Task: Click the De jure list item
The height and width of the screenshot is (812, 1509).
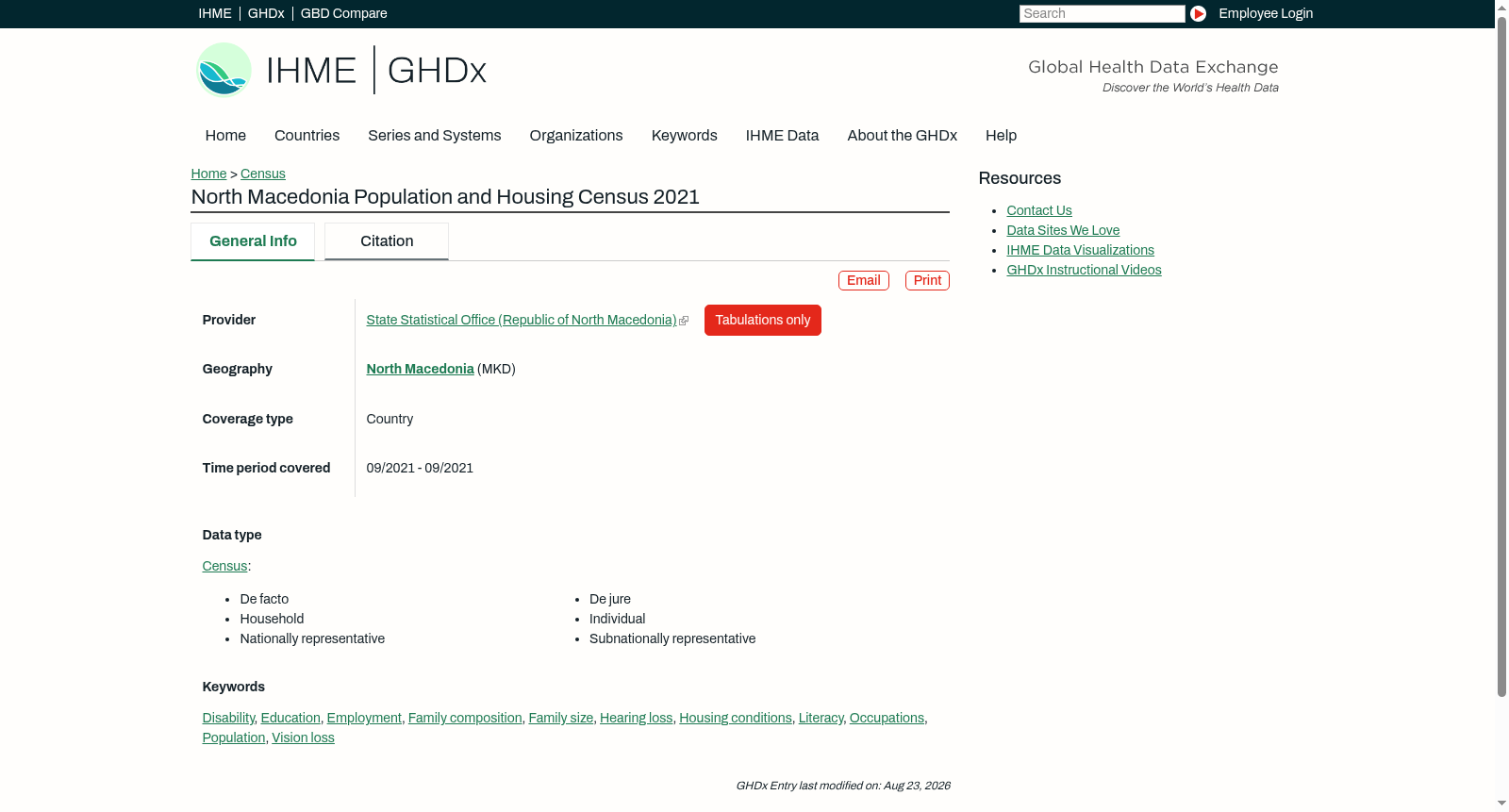Action: (x=610, y=599)
